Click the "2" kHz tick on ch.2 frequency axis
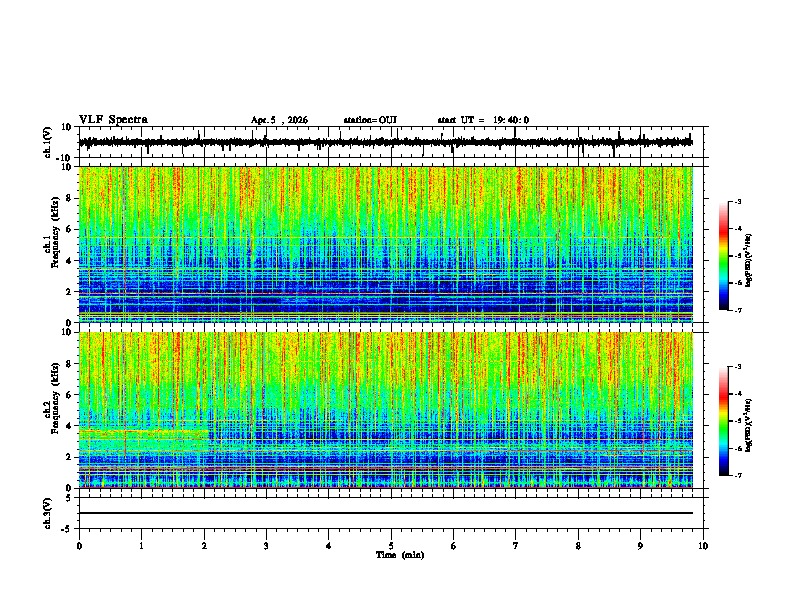 pos(70,457)
